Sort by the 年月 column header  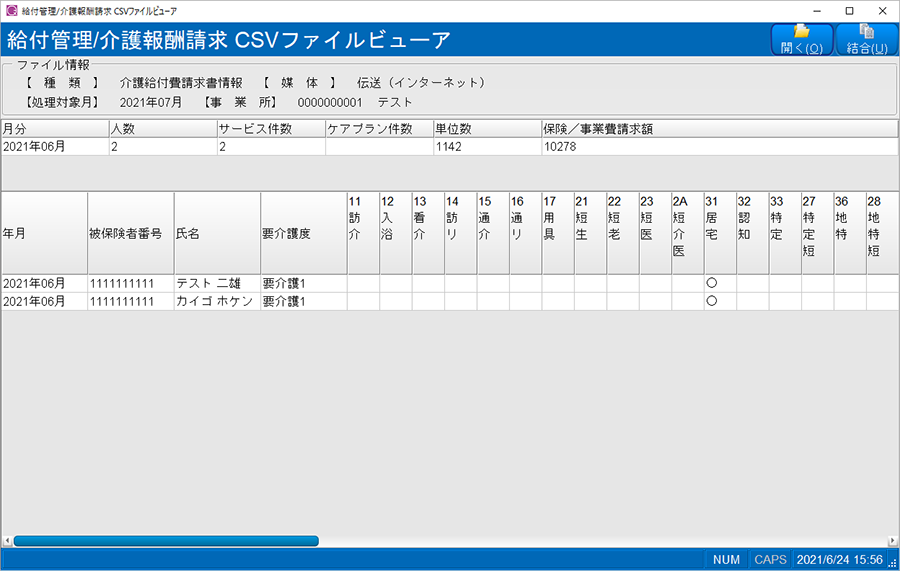click(x=44, y=233)
